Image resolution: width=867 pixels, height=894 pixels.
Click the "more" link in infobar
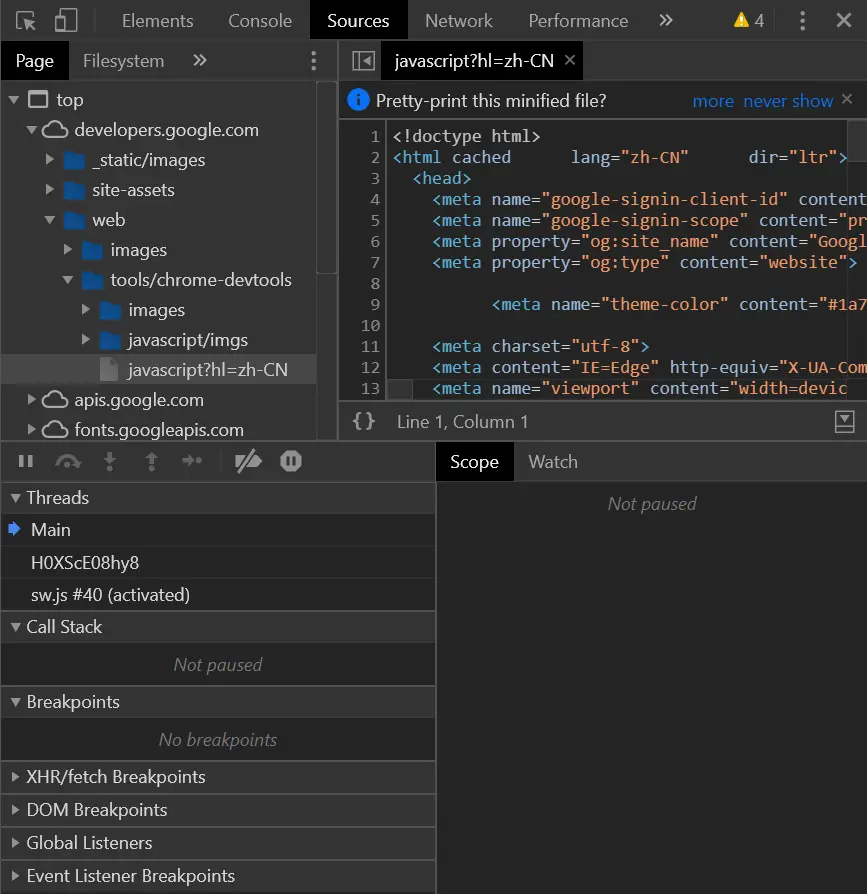[x=713, y=101]
